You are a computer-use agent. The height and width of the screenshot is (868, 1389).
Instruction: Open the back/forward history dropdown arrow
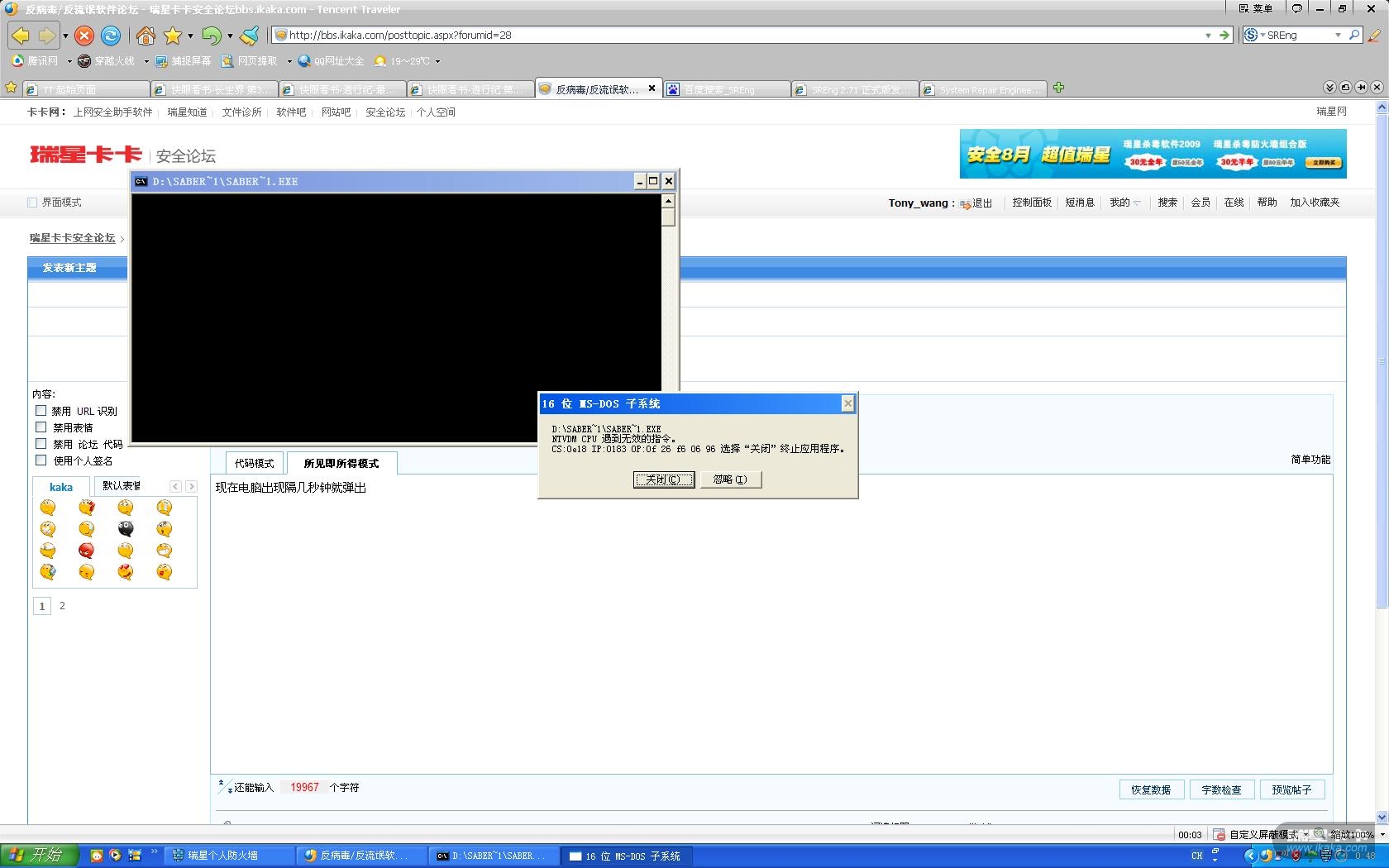65,36
